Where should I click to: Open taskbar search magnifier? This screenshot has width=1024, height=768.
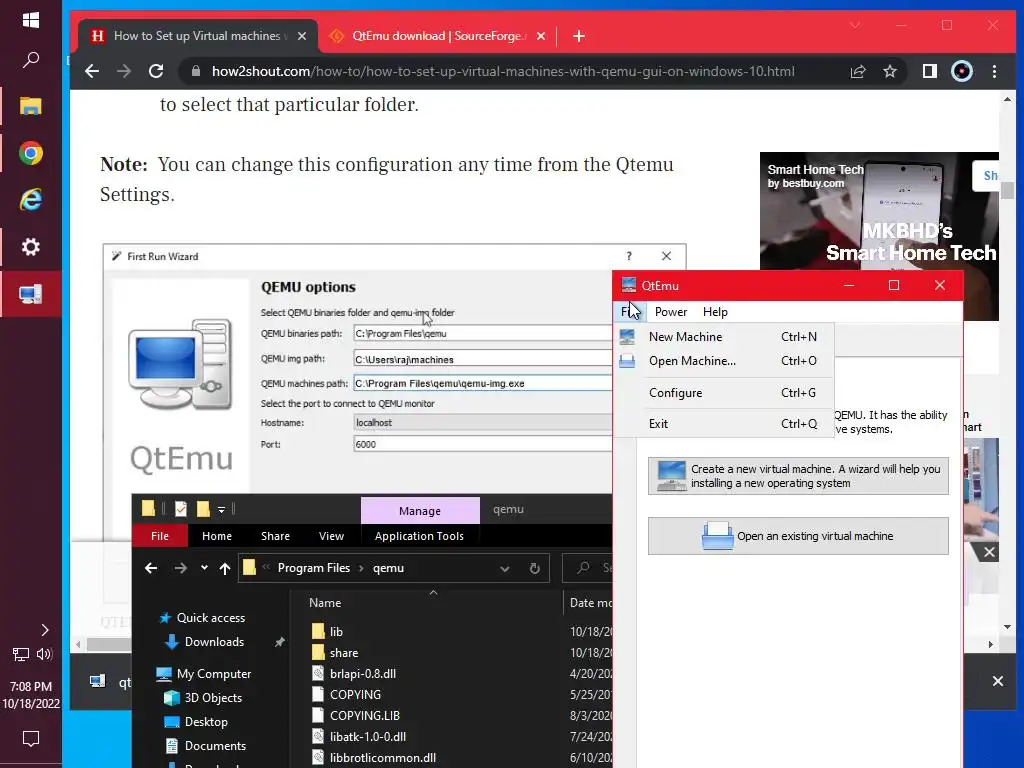click(x=31, y=60)
